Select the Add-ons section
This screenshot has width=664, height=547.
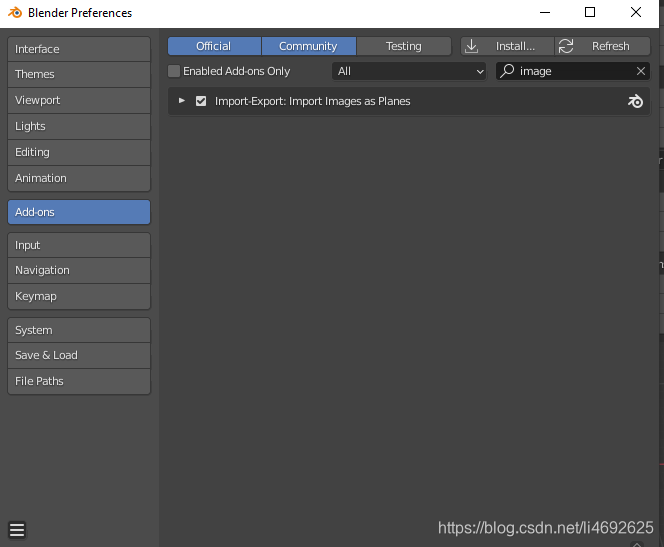79,212
